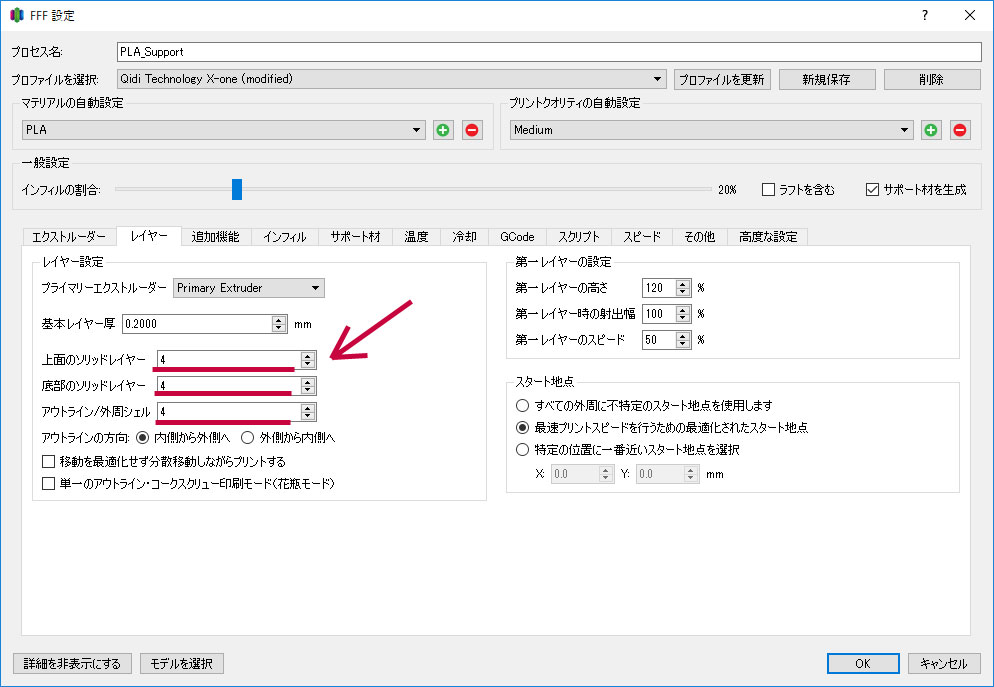Increase 第一レイヤーの高さ with up arrow
The image size is (994, 687).
tap(684, 283)
